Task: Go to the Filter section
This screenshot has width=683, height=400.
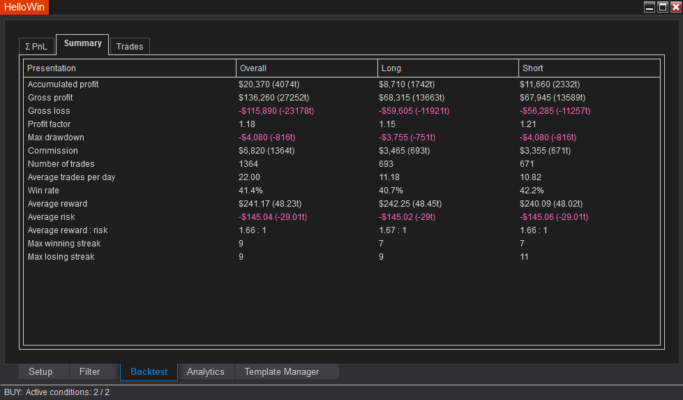Action: click(x=90, y=372)
